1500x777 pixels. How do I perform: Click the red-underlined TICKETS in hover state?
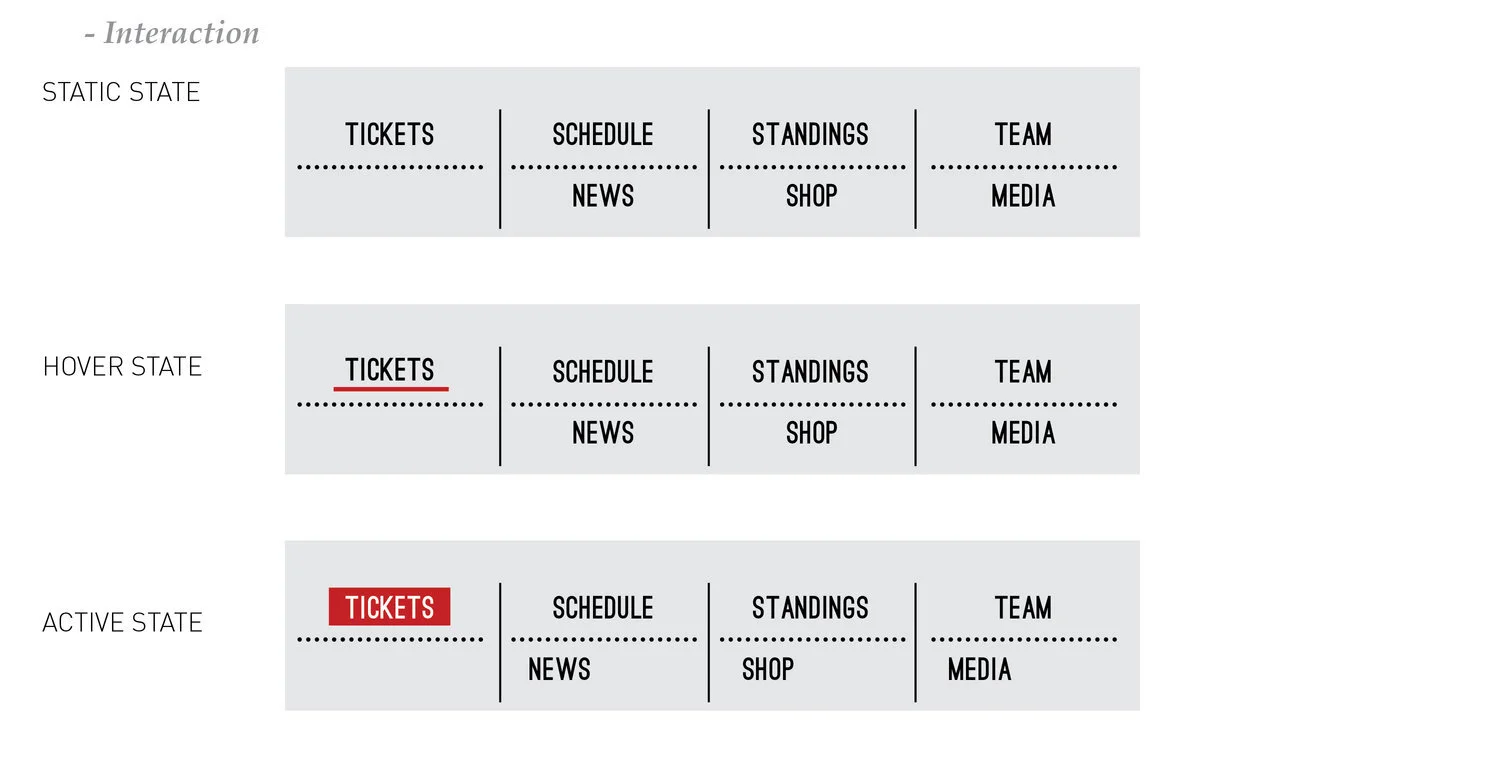pyautogui.click(x=390, y=370)
